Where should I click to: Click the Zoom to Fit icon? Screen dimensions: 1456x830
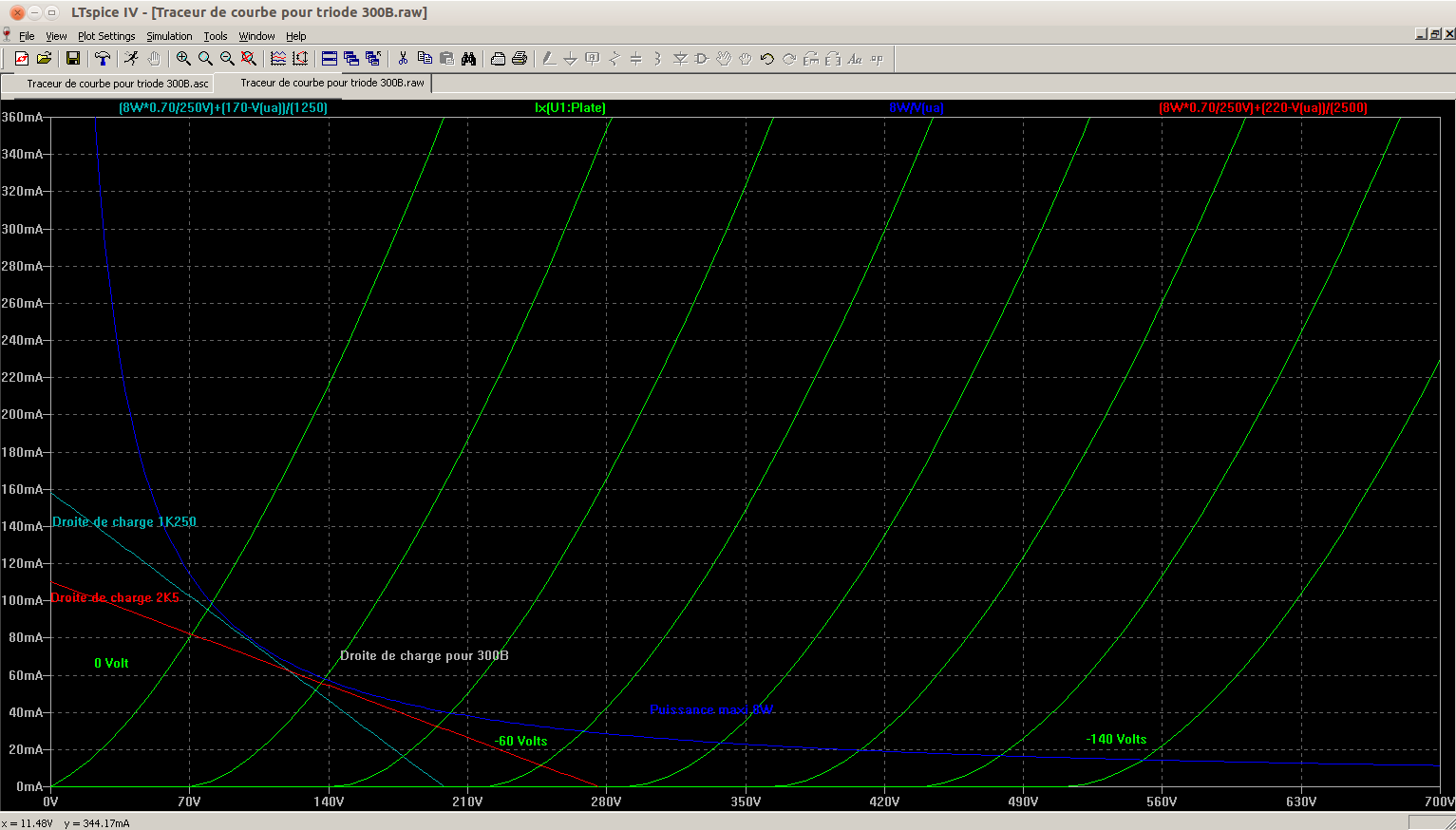[x=249, y=59]
